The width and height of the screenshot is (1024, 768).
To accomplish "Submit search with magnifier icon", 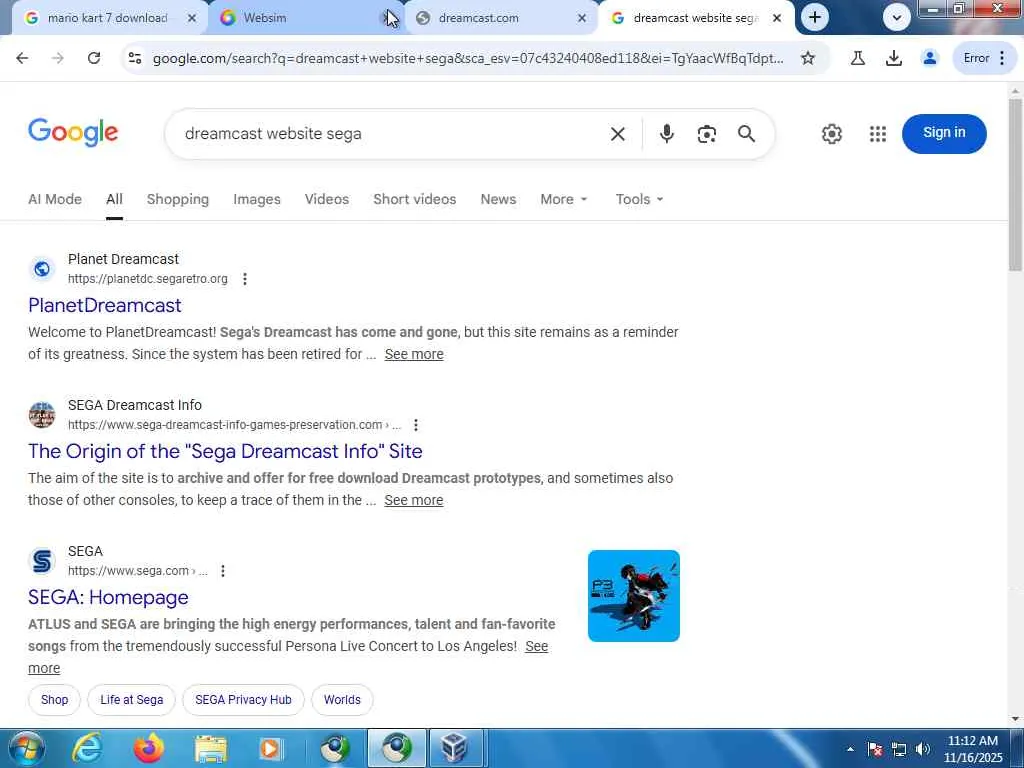I will [x=746, y=134].
